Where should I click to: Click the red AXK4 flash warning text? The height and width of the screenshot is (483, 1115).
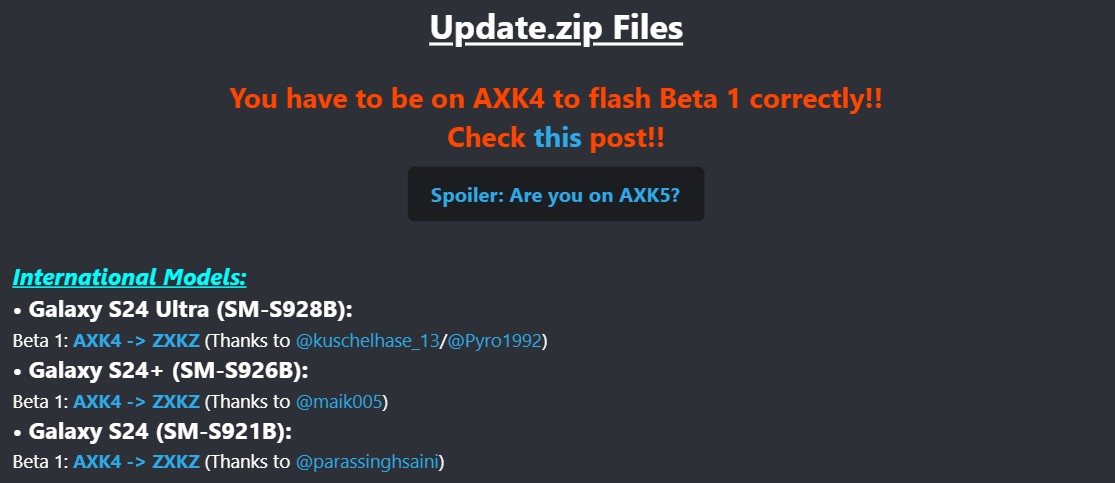[556, 98]
